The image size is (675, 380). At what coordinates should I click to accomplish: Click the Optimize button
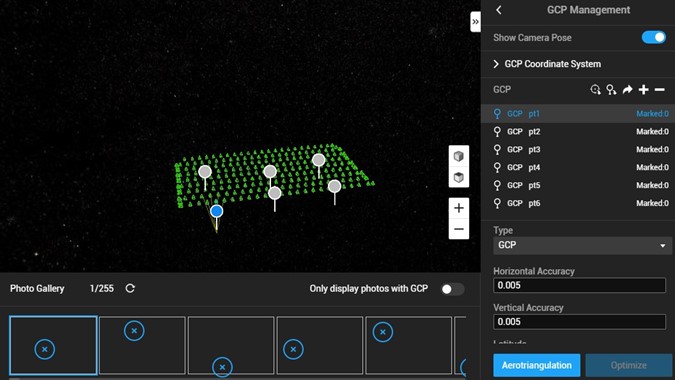pyautogui.click(x=629, y=365)
